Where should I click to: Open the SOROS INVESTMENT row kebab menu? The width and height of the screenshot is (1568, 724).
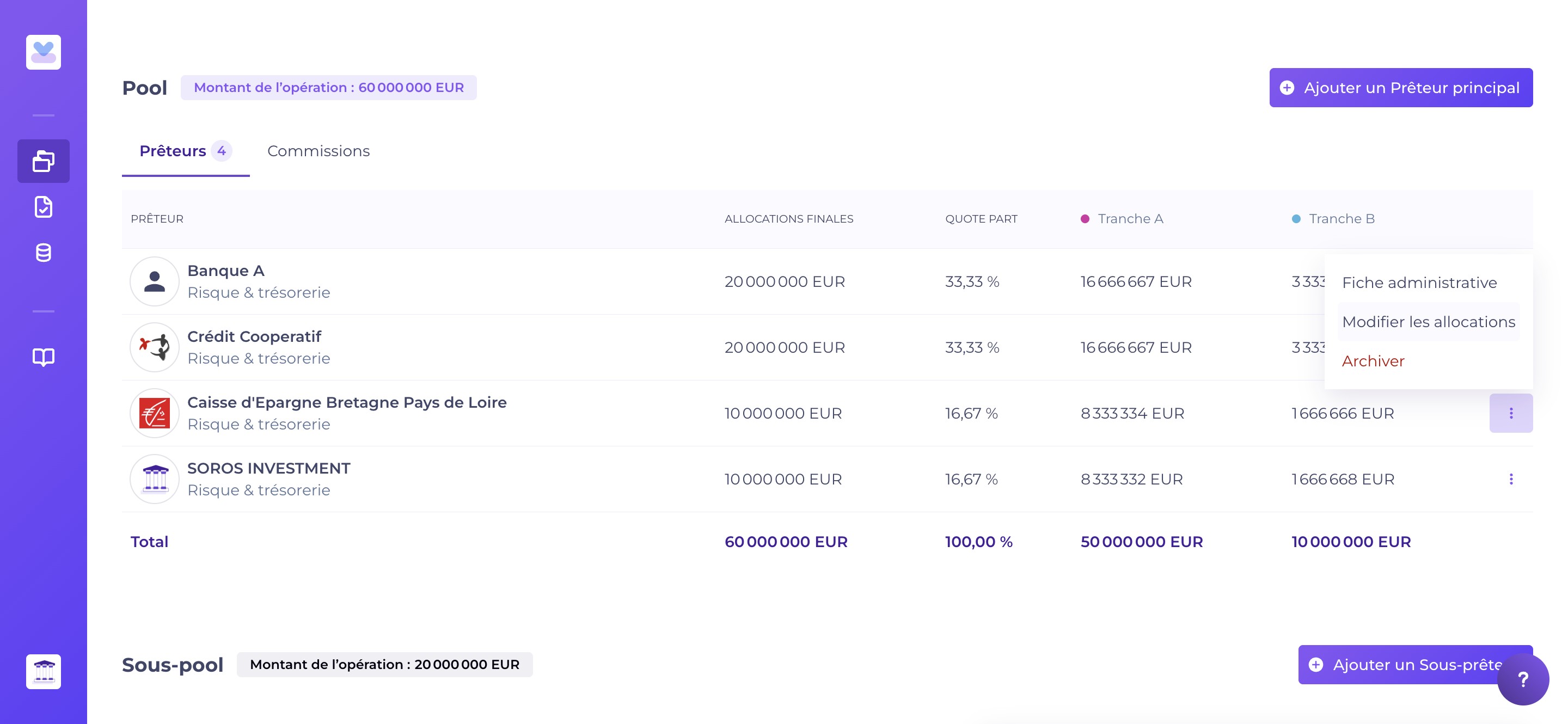tap(1510, 480)
